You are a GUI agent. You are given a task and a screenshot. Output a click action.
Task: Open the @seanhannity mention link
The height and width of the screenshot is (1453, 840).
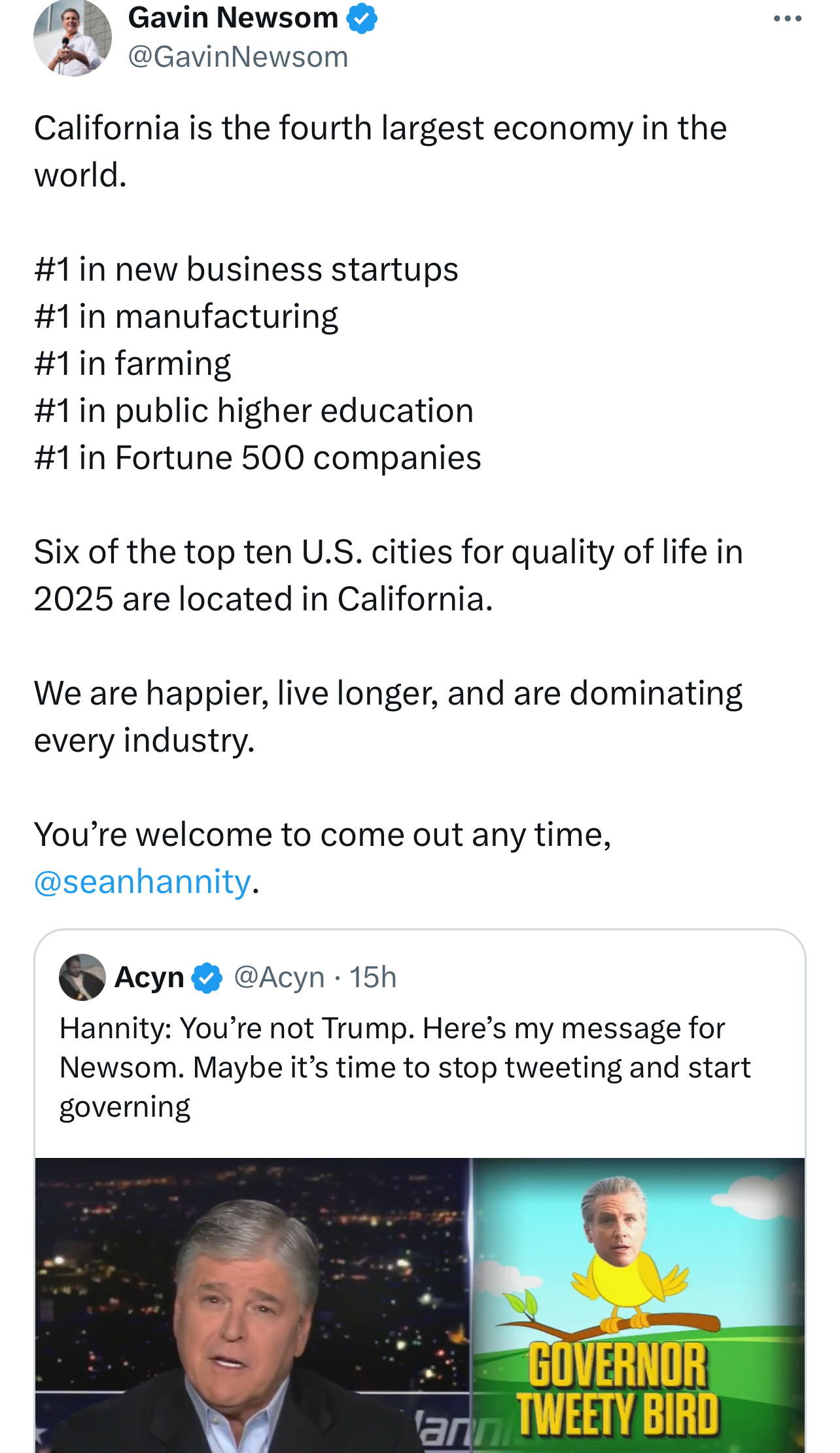coord(143,881)
